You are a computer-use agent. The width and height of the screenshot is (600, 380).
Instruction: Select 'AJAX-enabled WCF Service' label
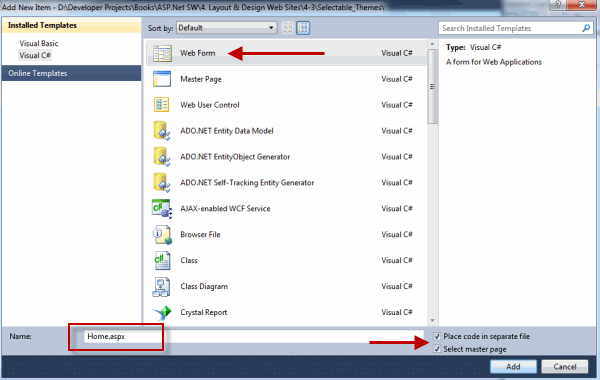225,209
